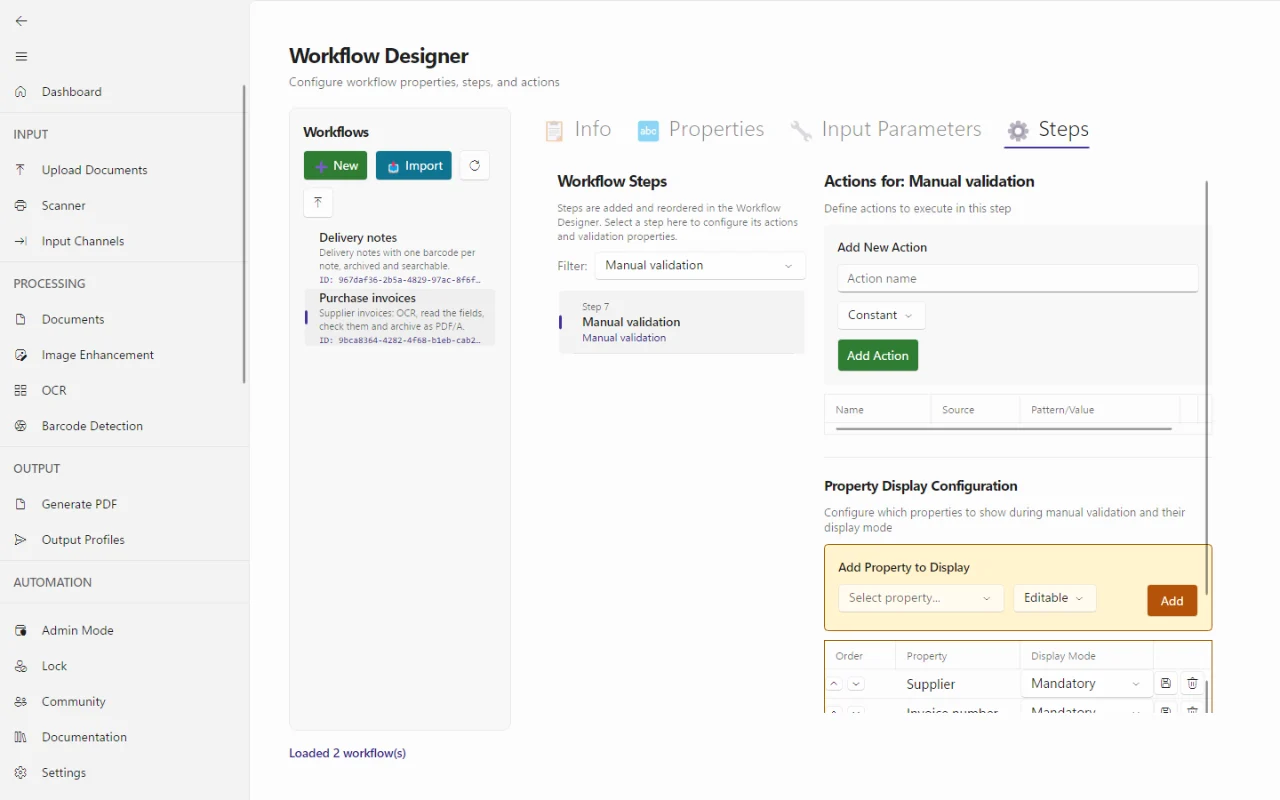Click the Lock item in sidebar
Screen dimensions: 1280x800
[122, 666]
